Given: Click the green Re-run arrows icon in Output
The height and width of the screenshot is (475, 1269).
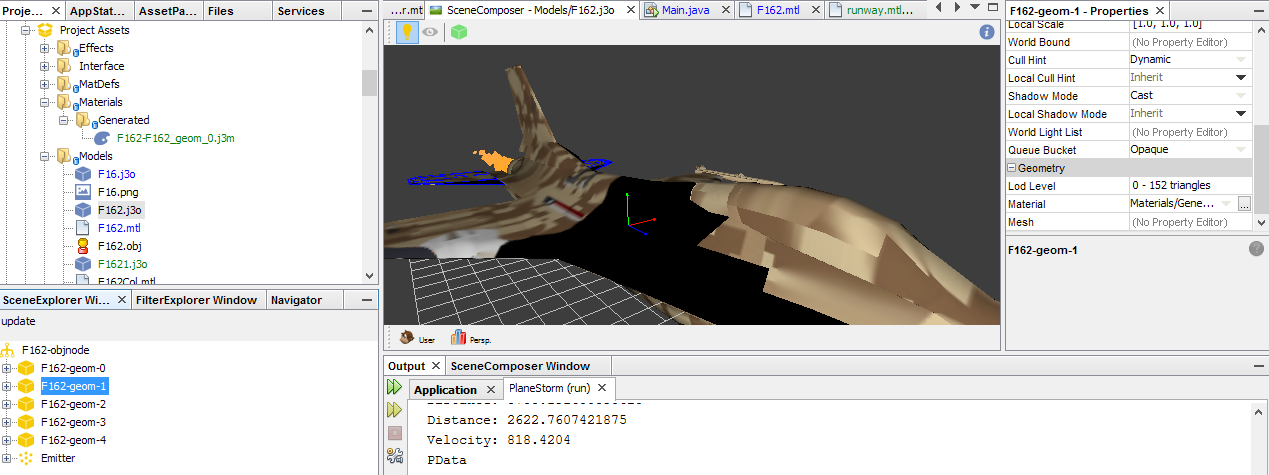Looking at the screenshot, I should [x=394, y=386].
